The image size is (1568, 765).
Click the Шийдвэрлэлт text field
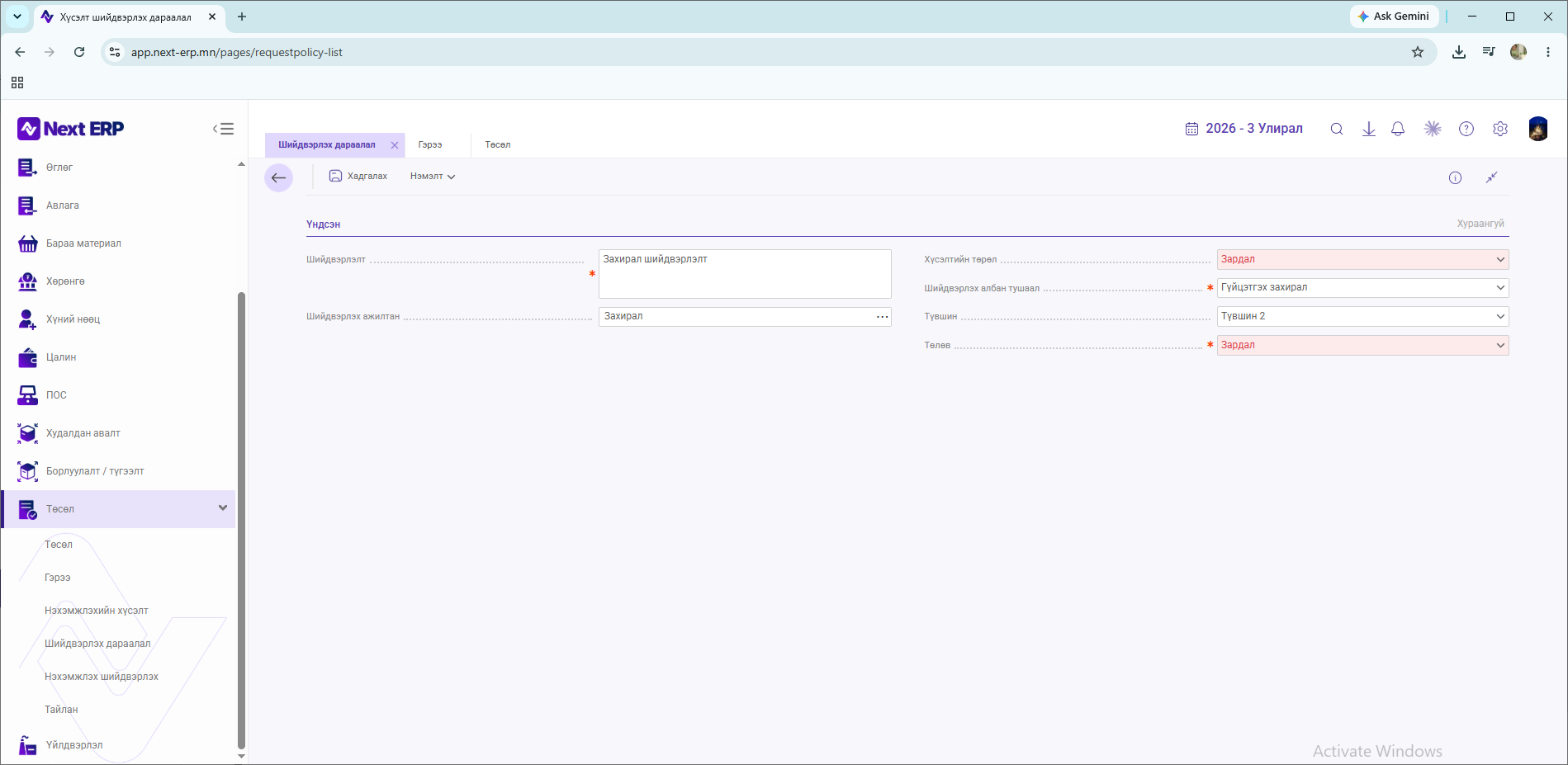click(x=745, y=274)
